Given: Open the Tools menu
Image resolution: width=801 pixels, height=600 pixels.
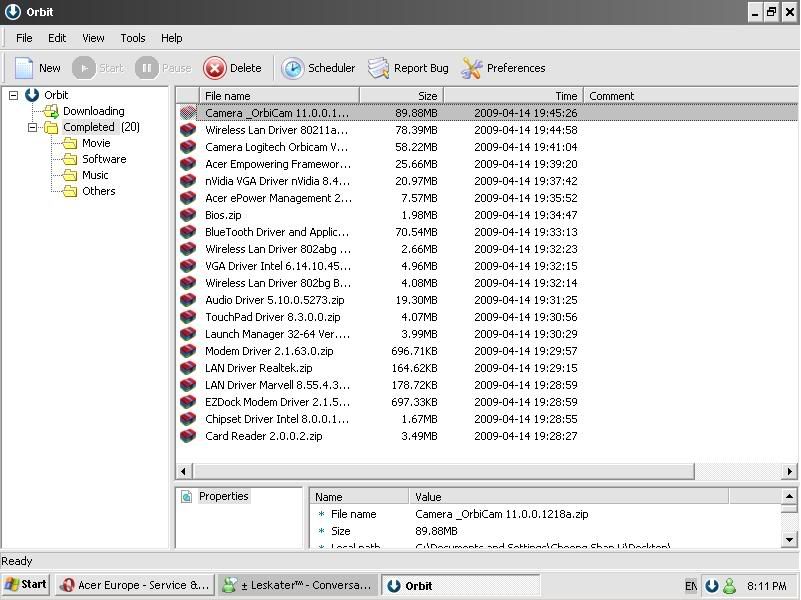Looking at the screenshot, I should [133, 38].
